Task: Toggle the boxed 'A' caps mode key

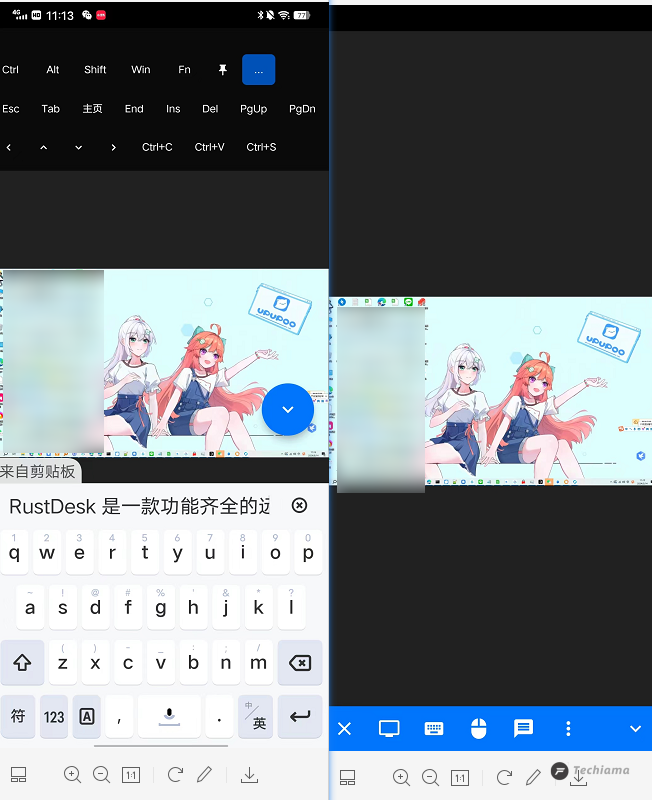Action: 87,716
